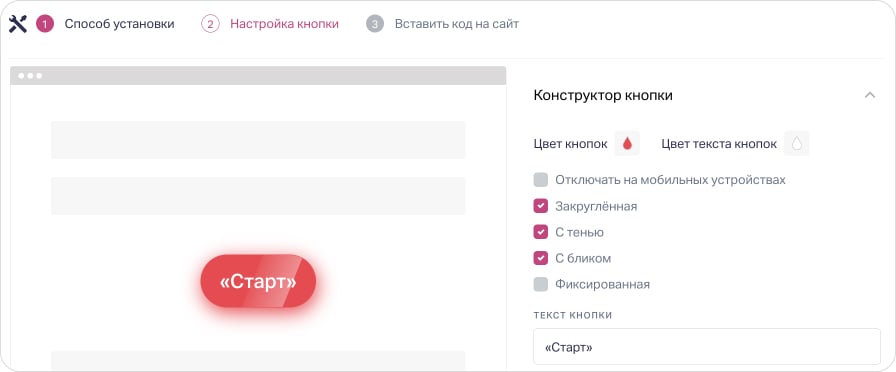This screenshot has width=896, height=372.
Task: Click the Конструктор кнопки heading
Action: (x=603, y=95)
